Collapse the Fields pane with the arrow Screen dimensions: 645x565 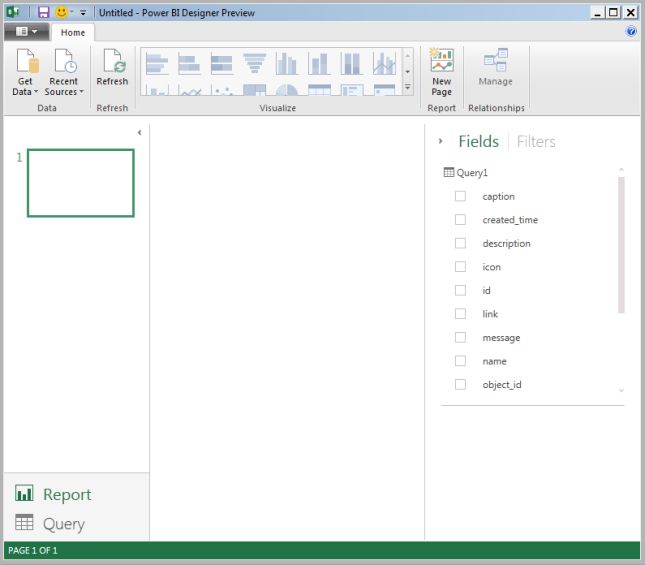(441, 141)
